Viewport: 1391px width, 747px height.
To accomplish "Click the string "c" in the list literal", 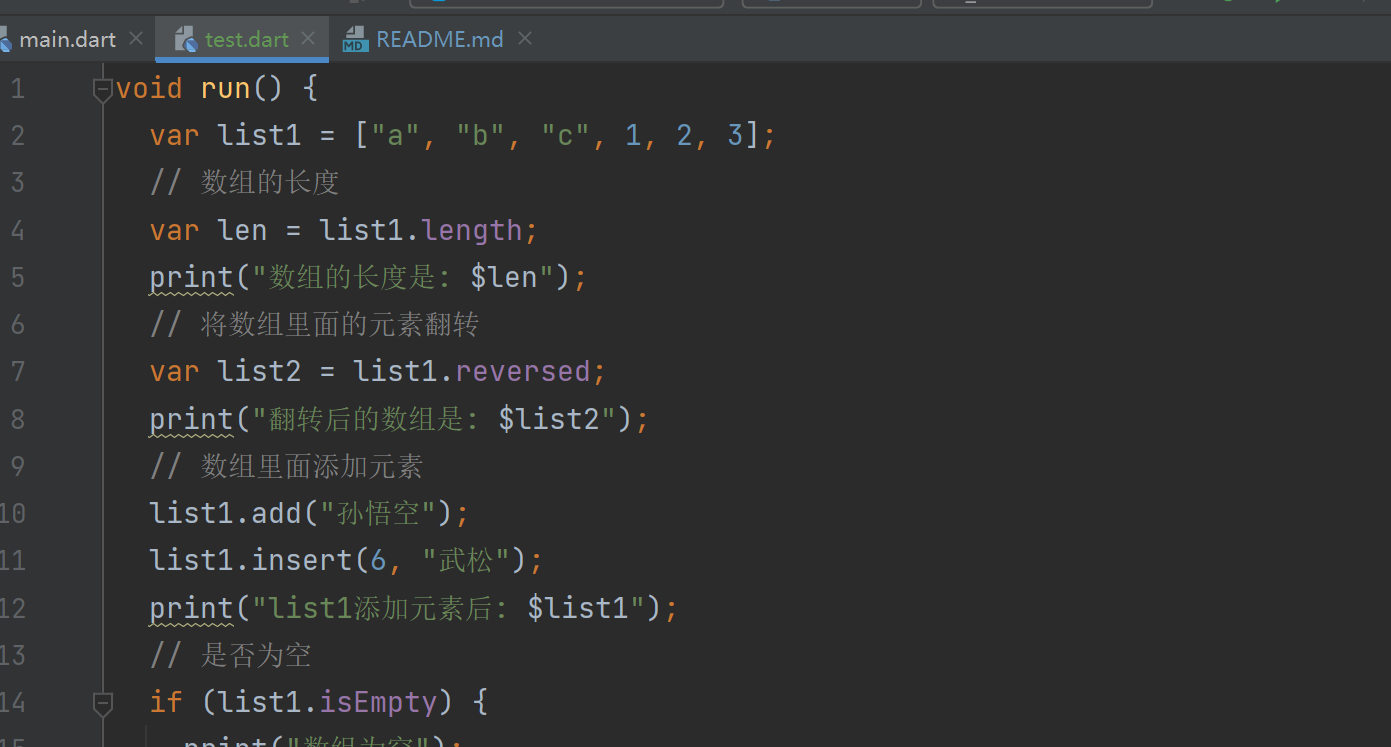I will [x=565, y=135].
